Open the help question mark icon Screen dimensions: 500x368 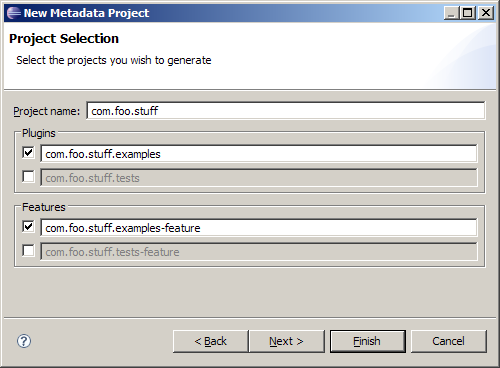coord(24,341)
